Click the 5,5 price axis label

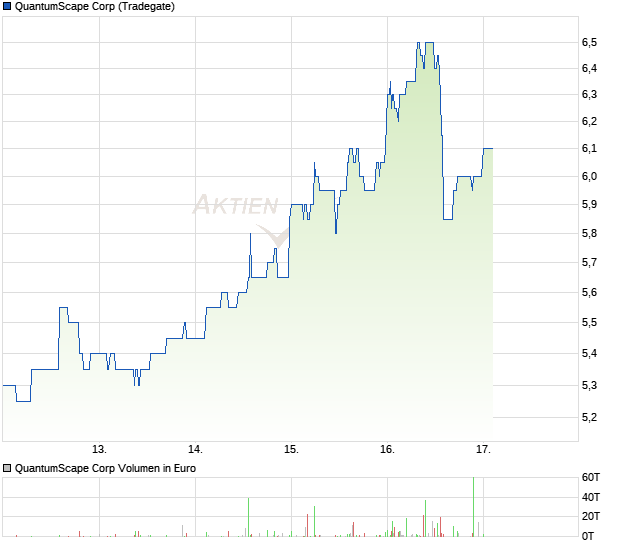pyautogui.click(x=589, y=323)
